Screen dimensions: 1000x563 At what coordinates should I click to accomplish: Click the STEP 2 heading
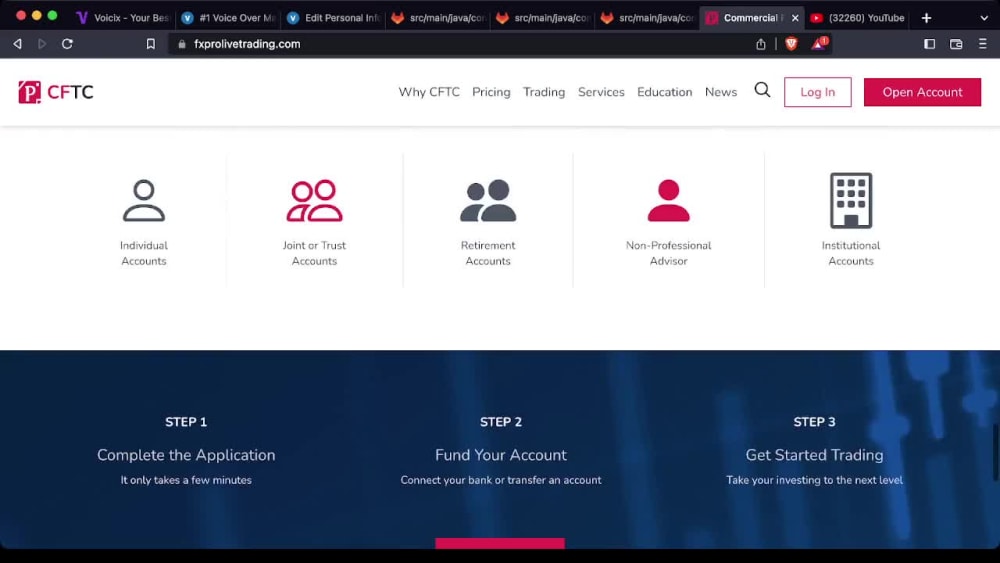[x=501, y=422]
